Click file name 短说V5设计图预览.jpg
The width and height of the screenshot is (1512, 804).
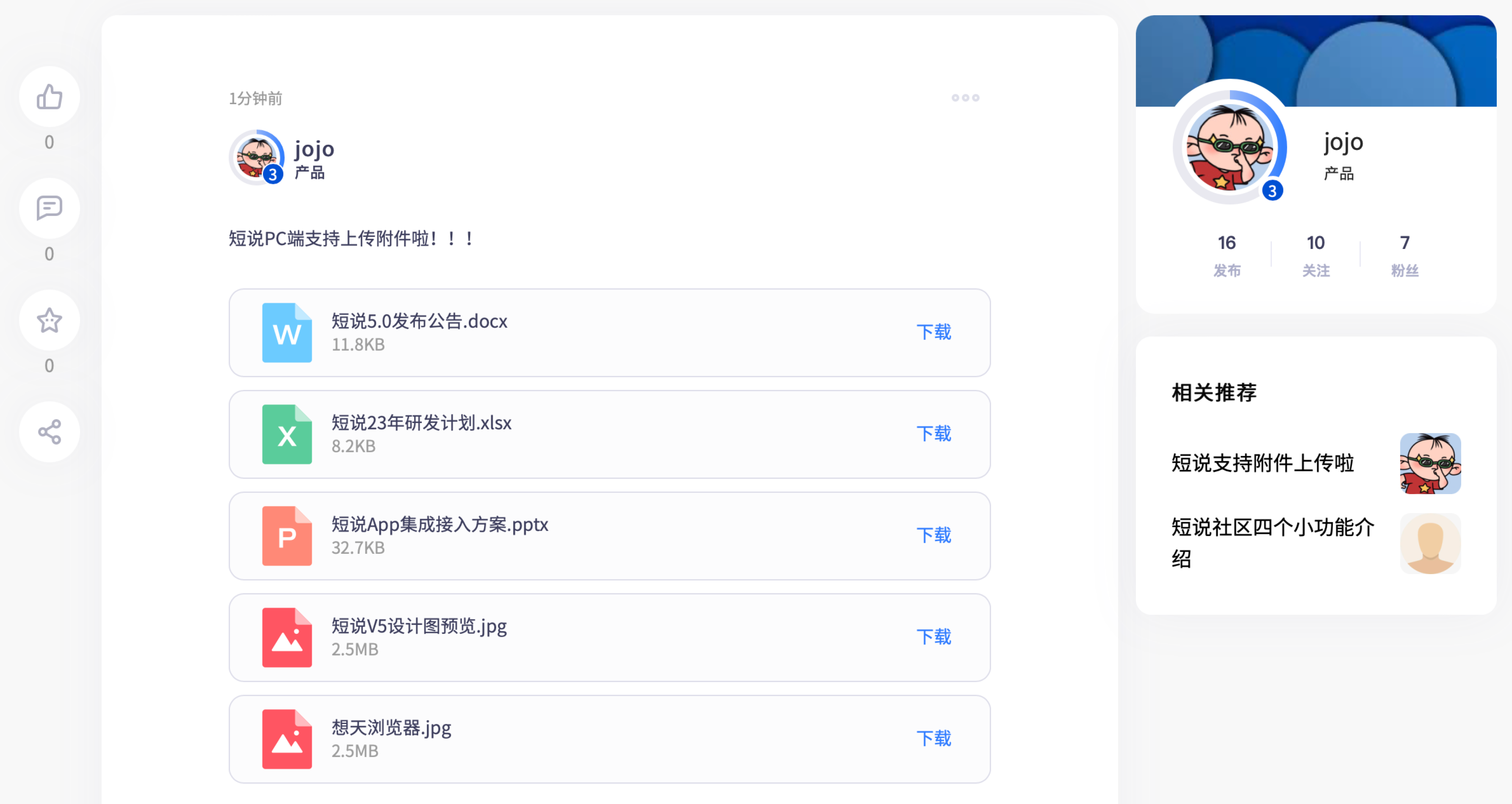[x=418, y=626]
